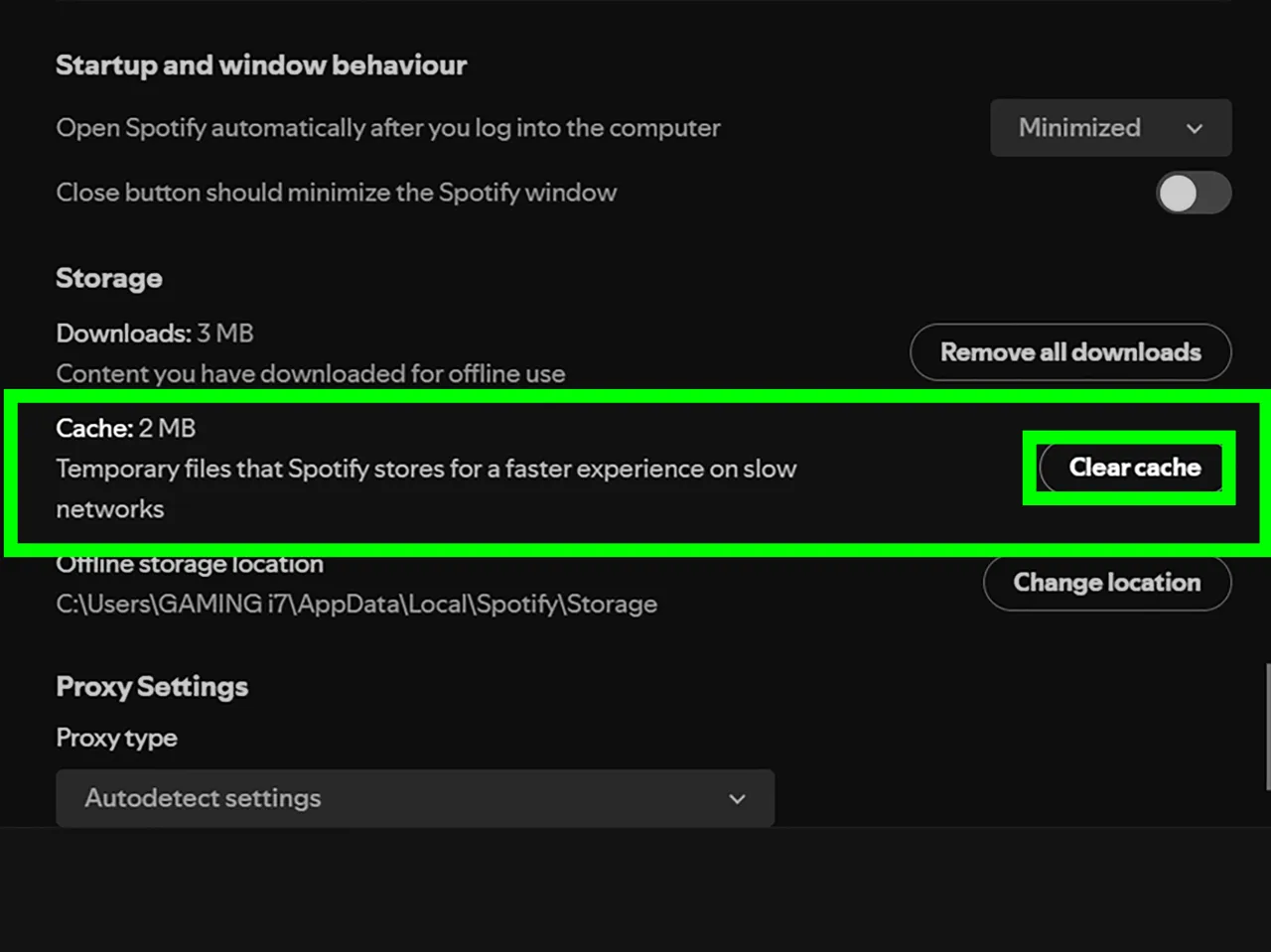Click the "Proxy Settings" heading
This screenshot has width=1271, height=952.
151,686
